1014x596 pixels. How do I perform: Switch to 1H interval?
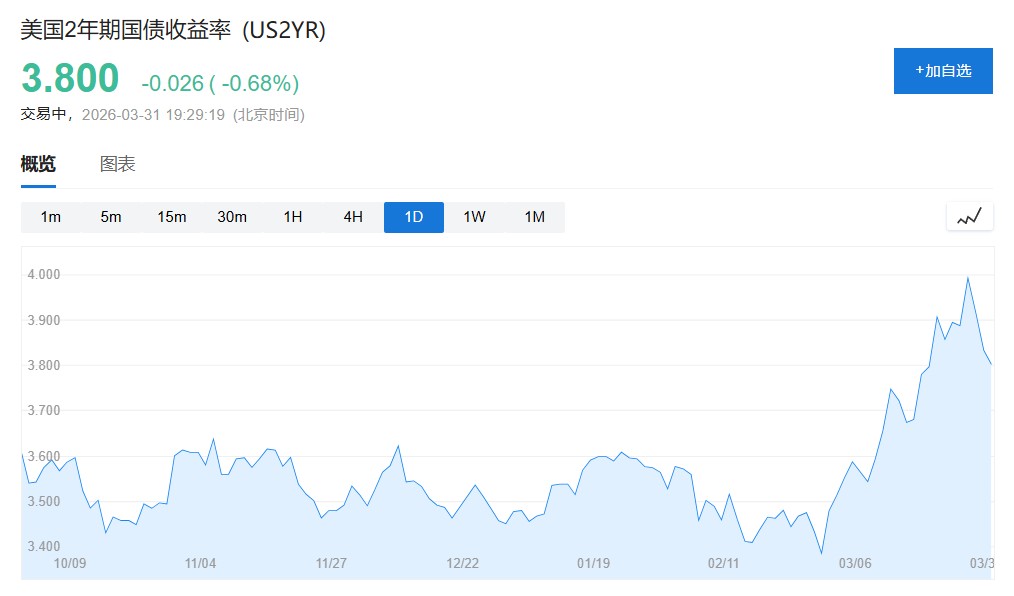293,217
